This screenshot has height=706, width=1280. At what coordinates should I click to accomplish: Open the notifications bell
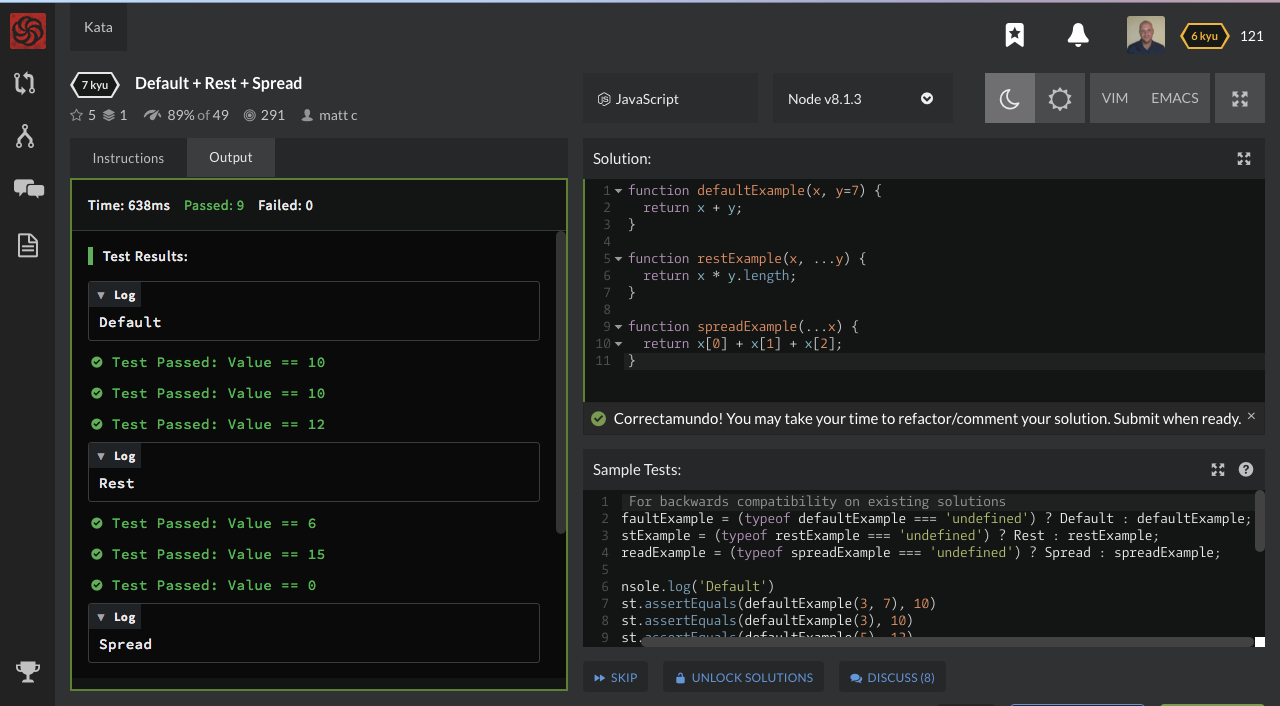[x=1078, y=36]
